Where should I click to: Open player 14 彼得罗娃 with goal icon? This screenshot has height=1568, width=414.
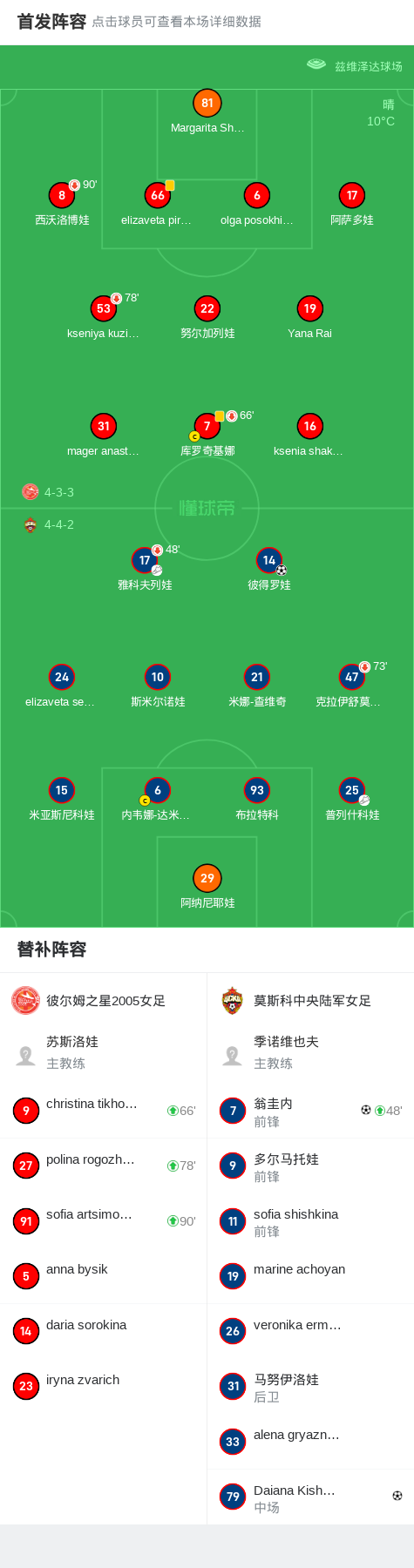[x=269, y=560]
